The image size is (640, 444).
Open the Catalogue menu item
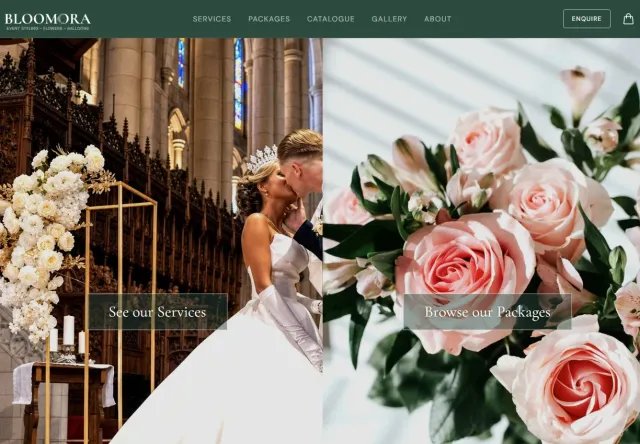pos(331,19)
